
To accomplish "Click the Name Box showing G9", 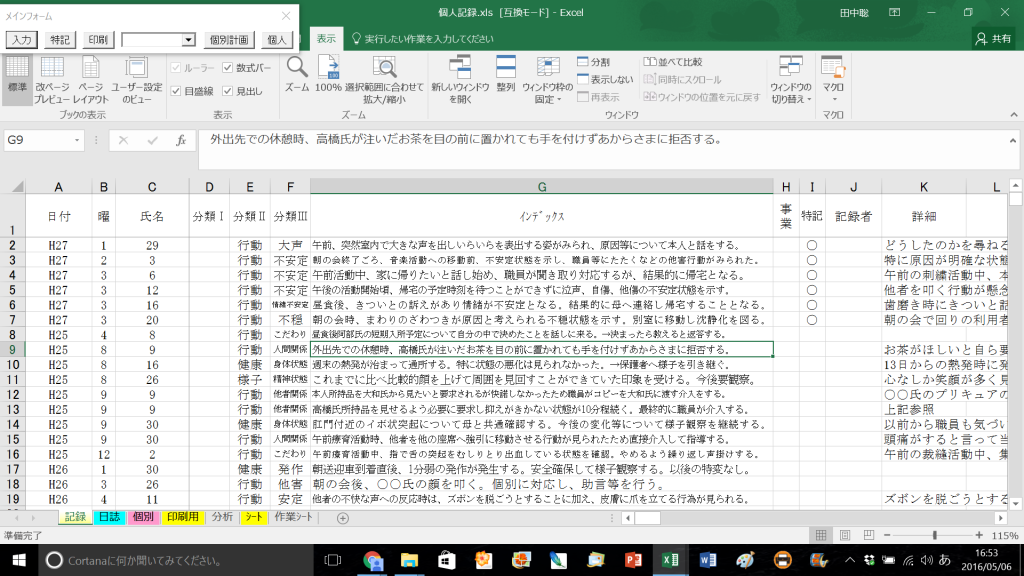I will click(38, 140).
